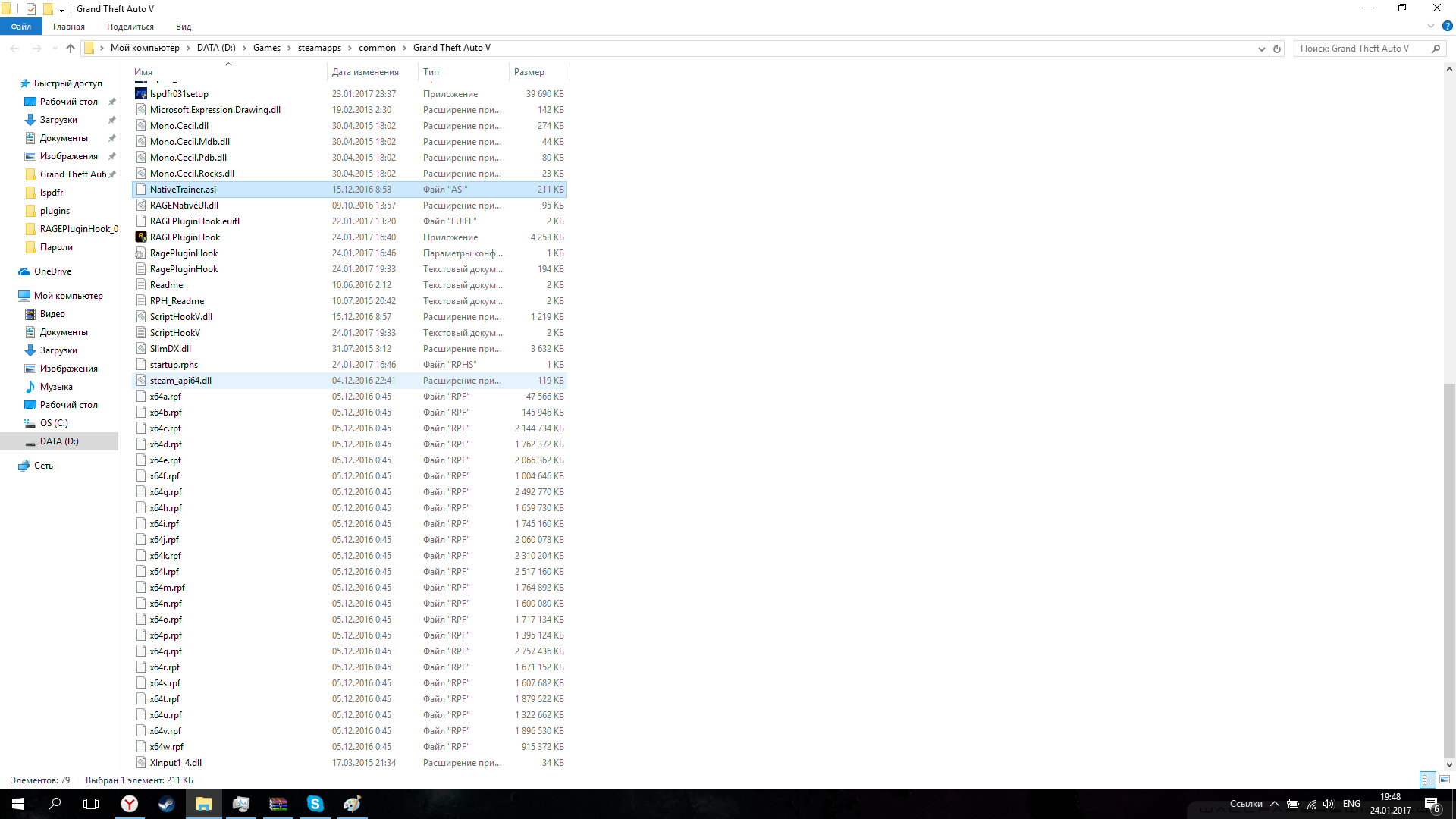The width and height of the screenshot is (1456, 819).
Task: Open the Help question mark icon
Action: pos(1447,26)
